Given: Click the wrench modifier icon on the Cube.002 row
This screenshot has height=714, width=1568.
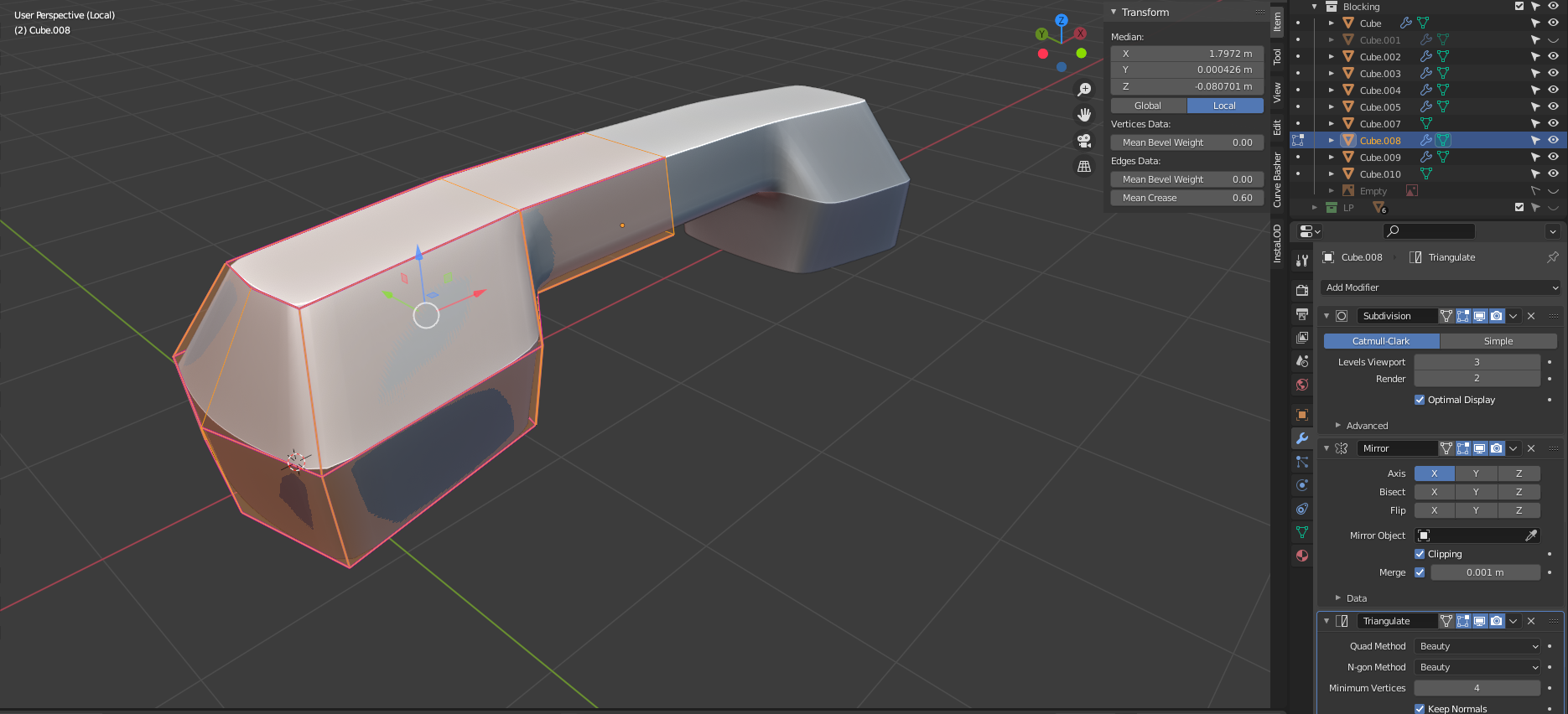Looking at the screenshot, I should (x=1425, y=56).
